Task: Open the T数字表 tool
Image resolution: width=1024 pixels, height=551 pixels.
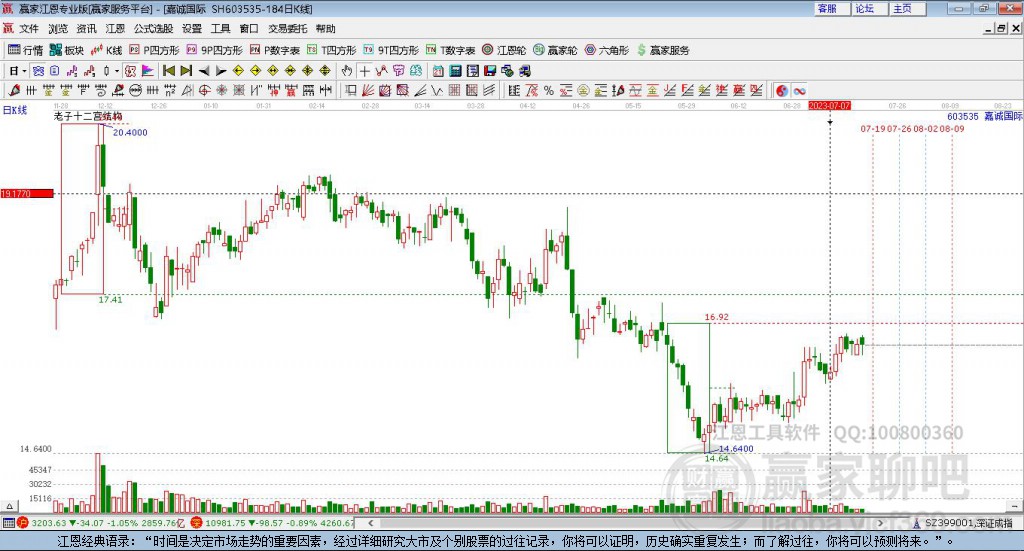Action: [451, 50]
